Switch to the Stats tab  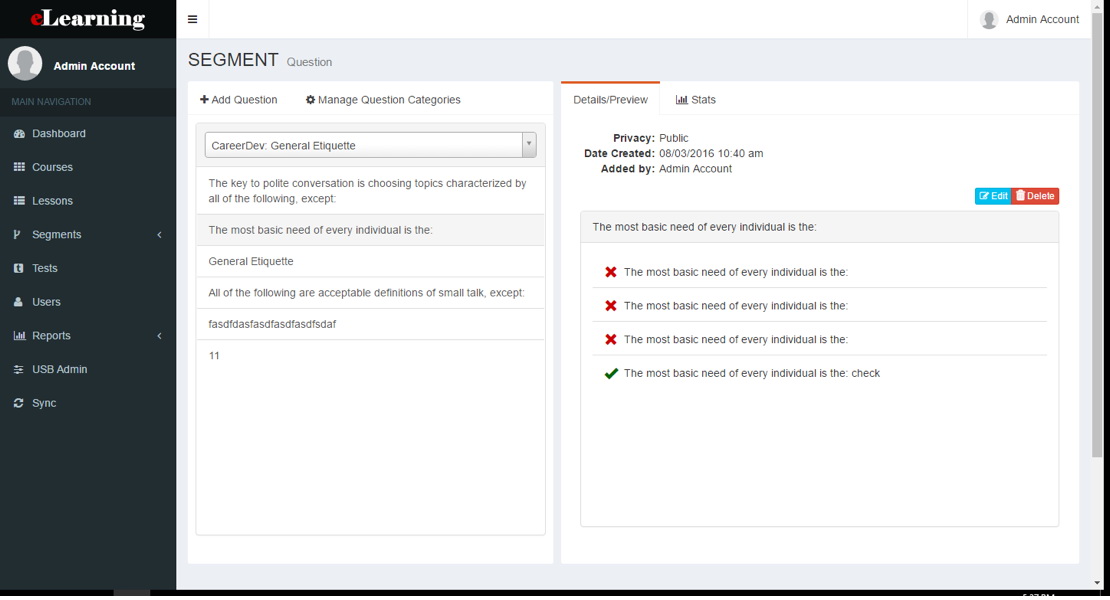point(695,99)
